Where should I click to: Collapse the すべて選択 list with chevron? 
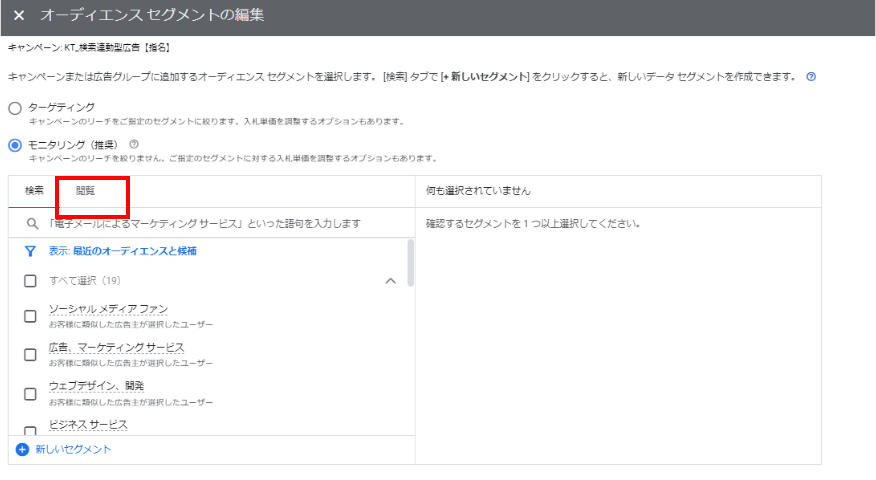click(x=390, y=281)
